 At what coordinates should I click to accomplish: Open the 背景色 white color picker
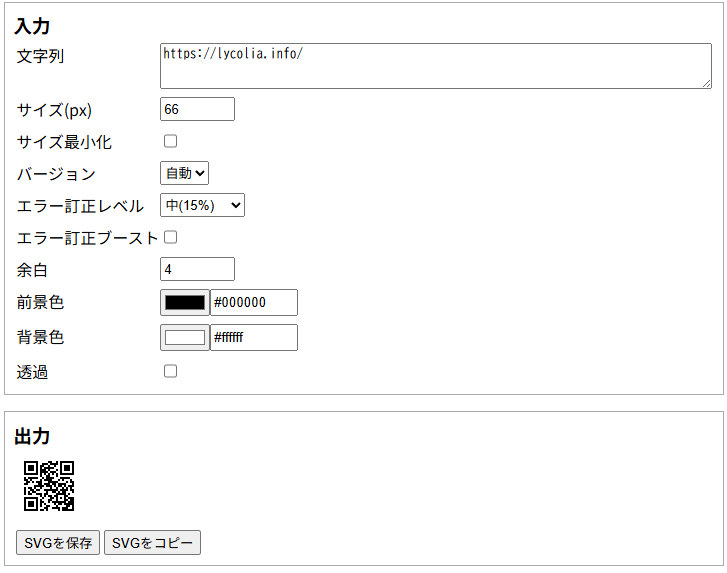184,337
